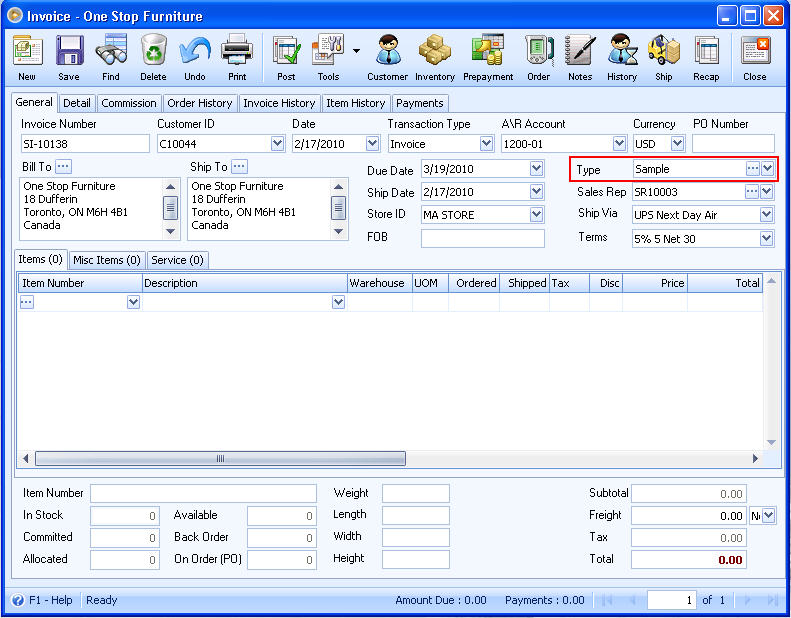
Task: Open the Customer toolbar icon
Action: coord(387,51)
